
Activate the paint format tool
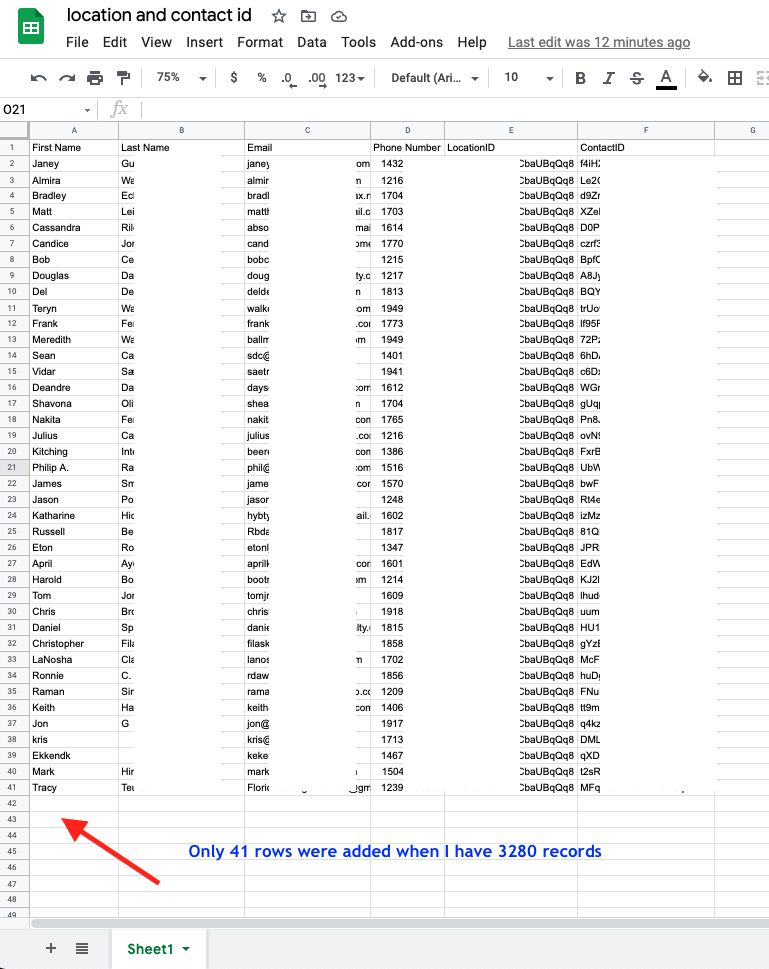click(x=124, y=78)
